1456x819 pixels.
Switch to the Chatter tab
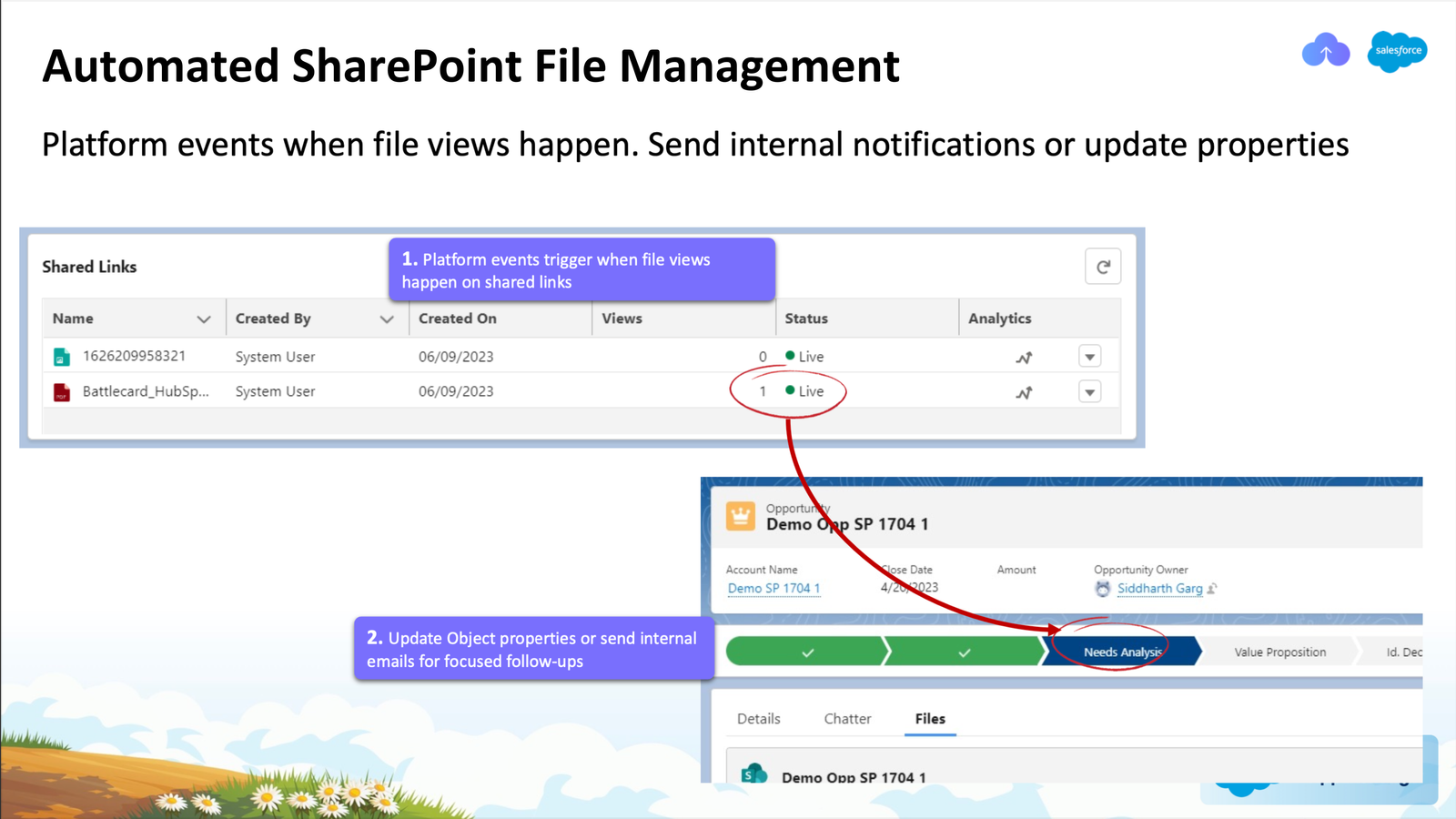coord(847,719)
